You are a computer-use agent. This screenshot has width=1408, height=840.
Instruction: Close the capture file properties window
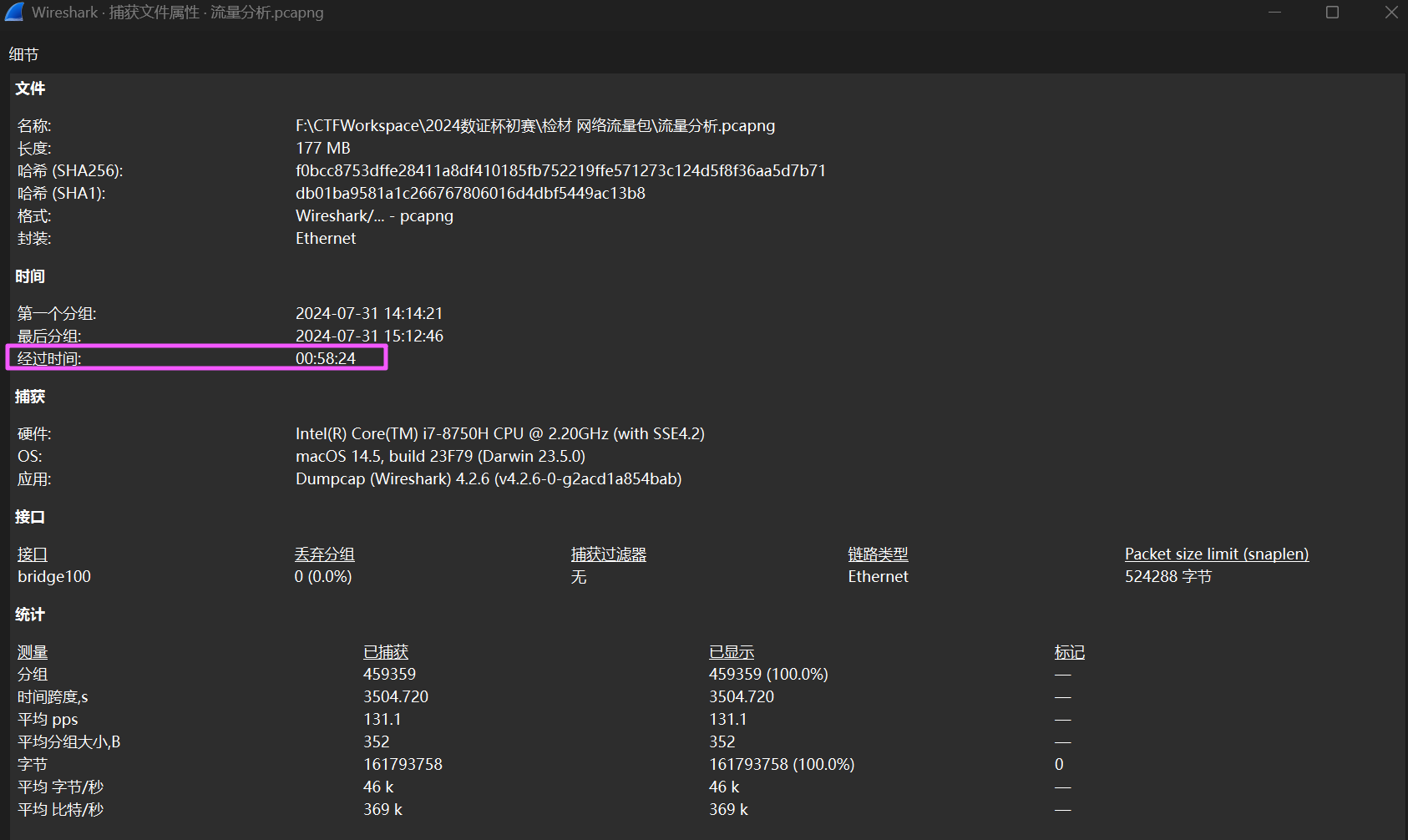(x=1391, y=12)
